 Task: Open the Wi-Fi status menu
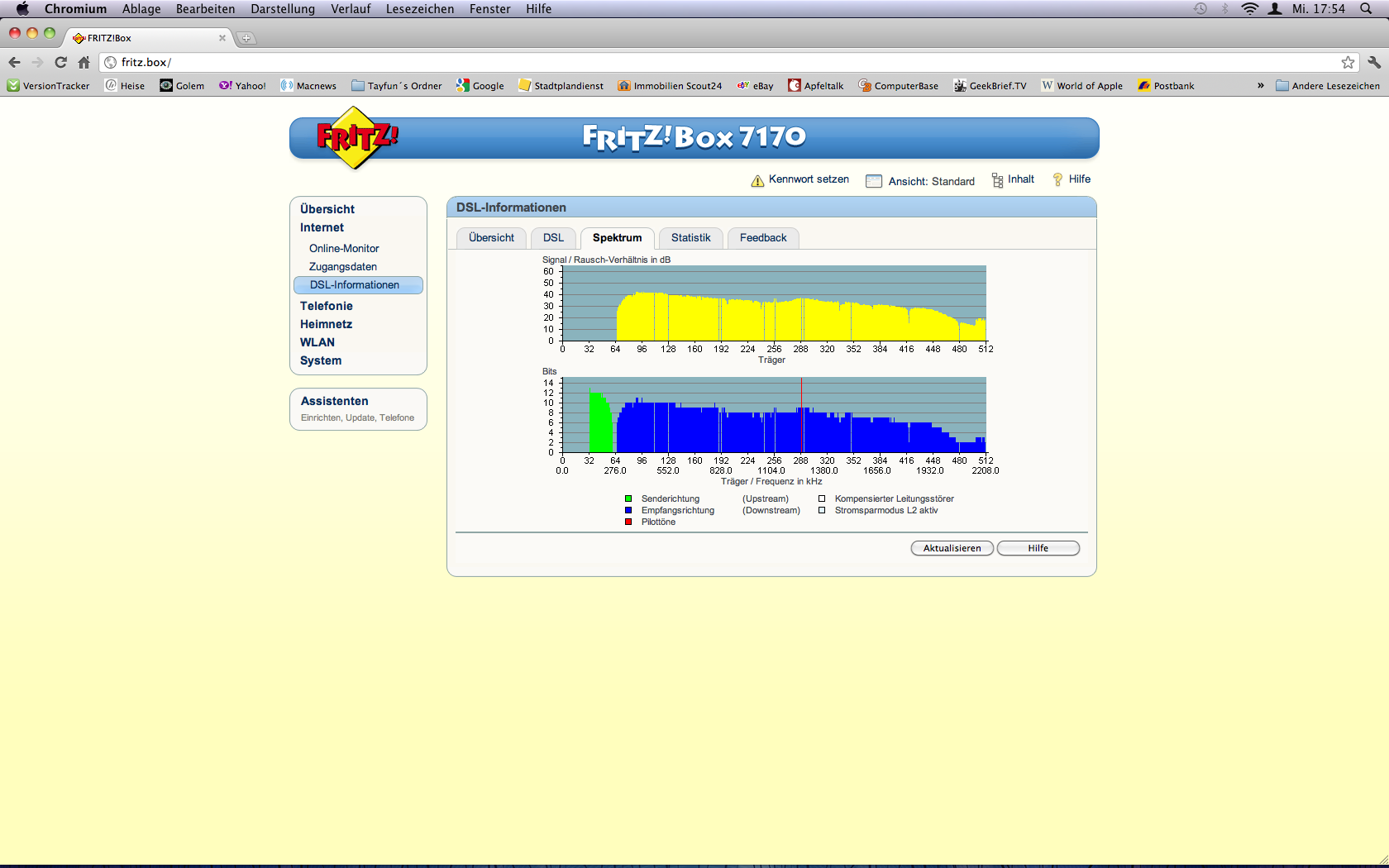coord(1249,9)
